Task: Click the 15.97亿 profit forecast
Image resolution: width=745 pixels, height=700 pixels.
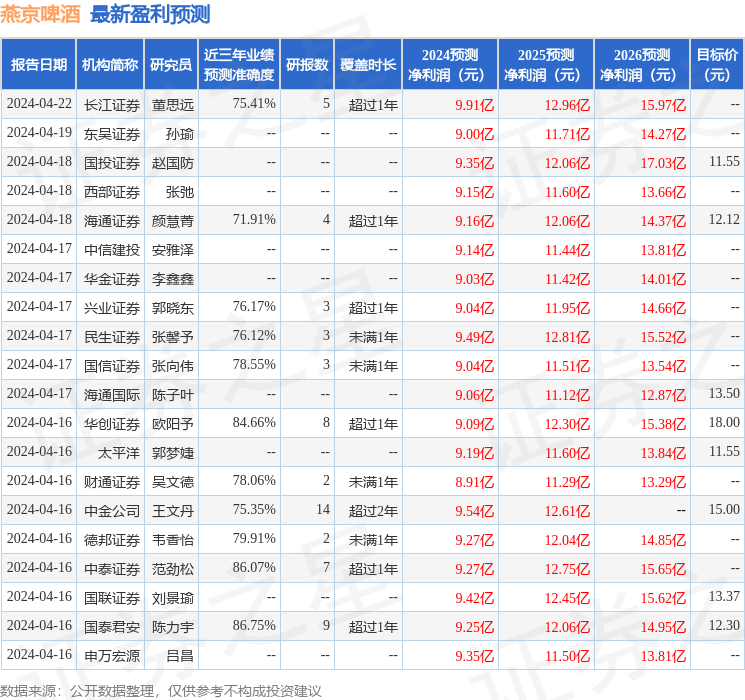Action: tap(663, 105)
